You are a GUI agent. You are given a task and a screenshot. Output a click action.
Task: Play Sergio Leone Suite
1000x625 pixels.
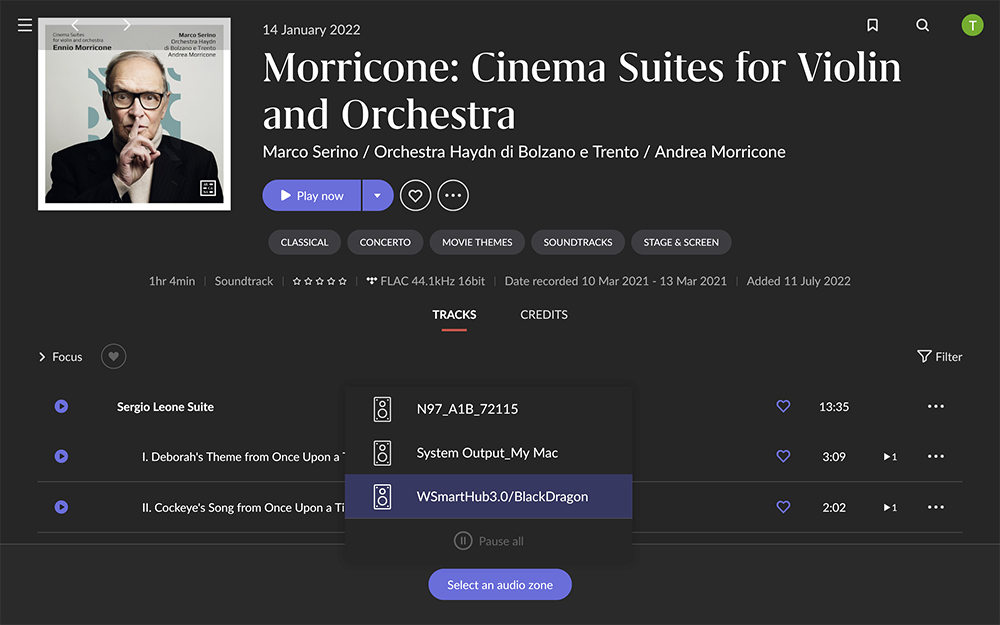[x=61, y=406]
